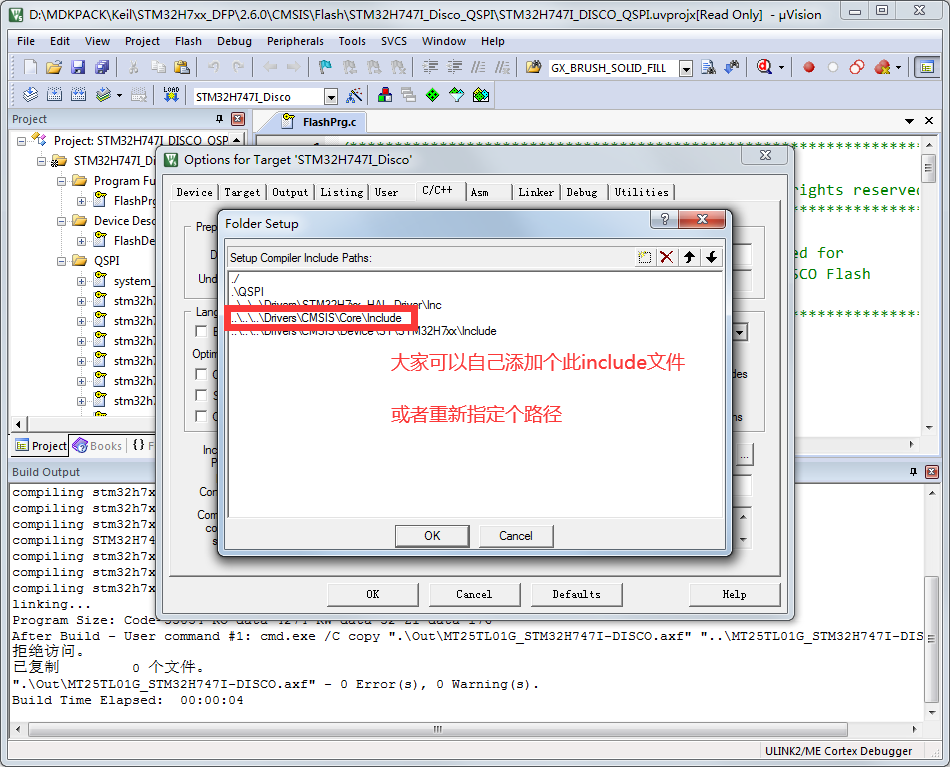The height and width of the screenshot is (767, 950).
Task: Open a file with the Open toolbar icon
Action: click(54, 67)
